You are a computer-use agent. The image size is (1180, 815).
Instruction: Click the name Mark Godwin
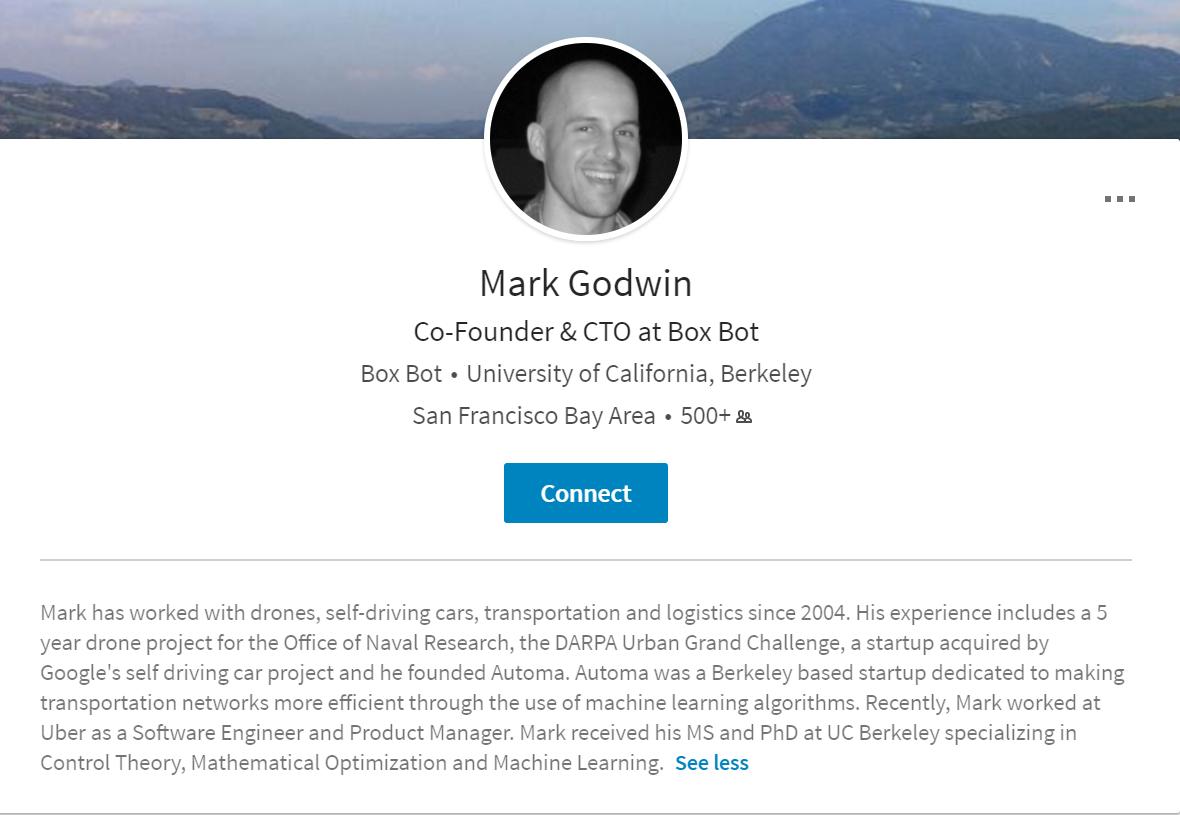click(586, 283)
